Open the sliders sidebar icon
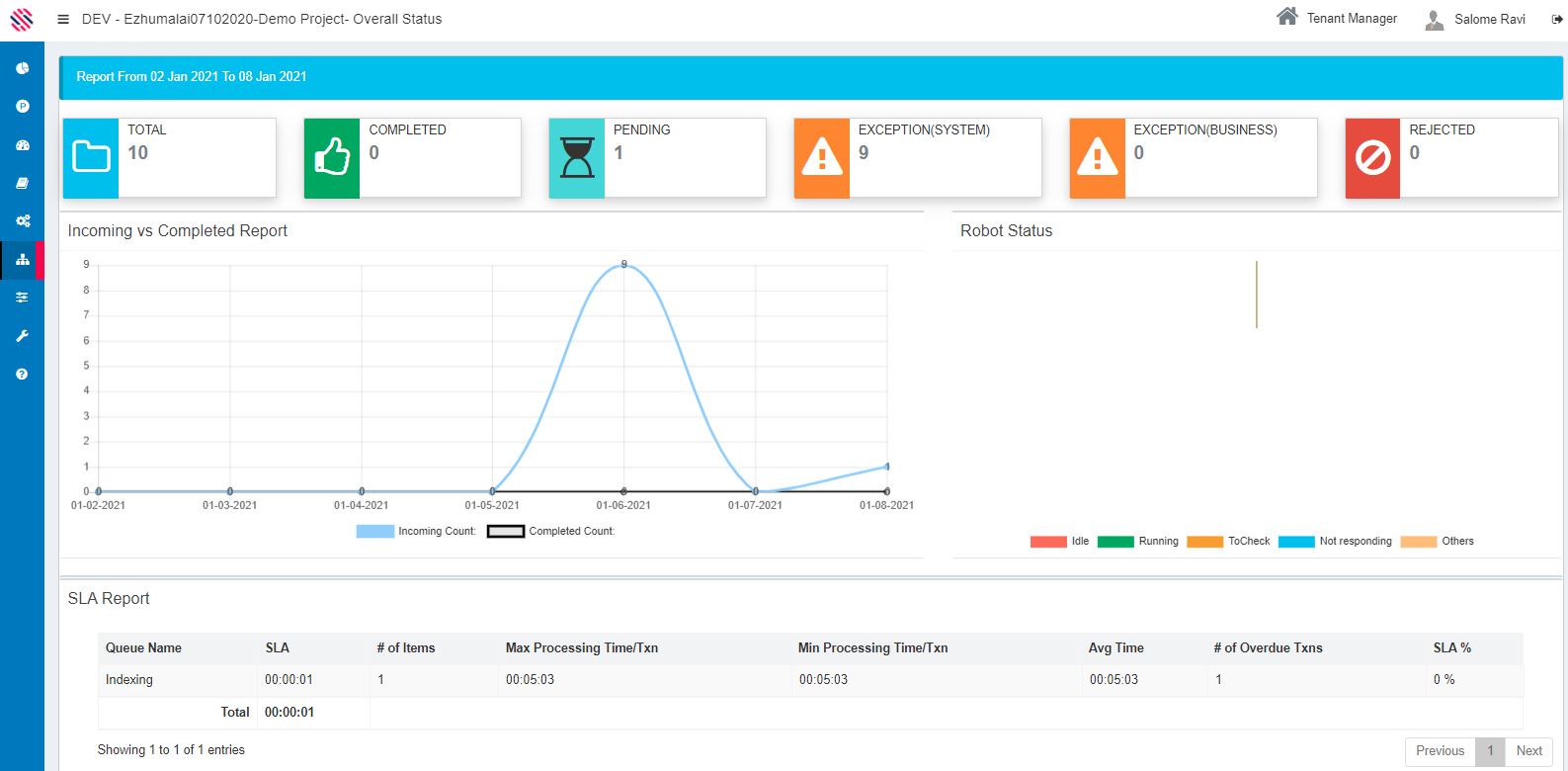Image resolution: width=1568 pixels, height=771 pixels. [x=22, y=297]
